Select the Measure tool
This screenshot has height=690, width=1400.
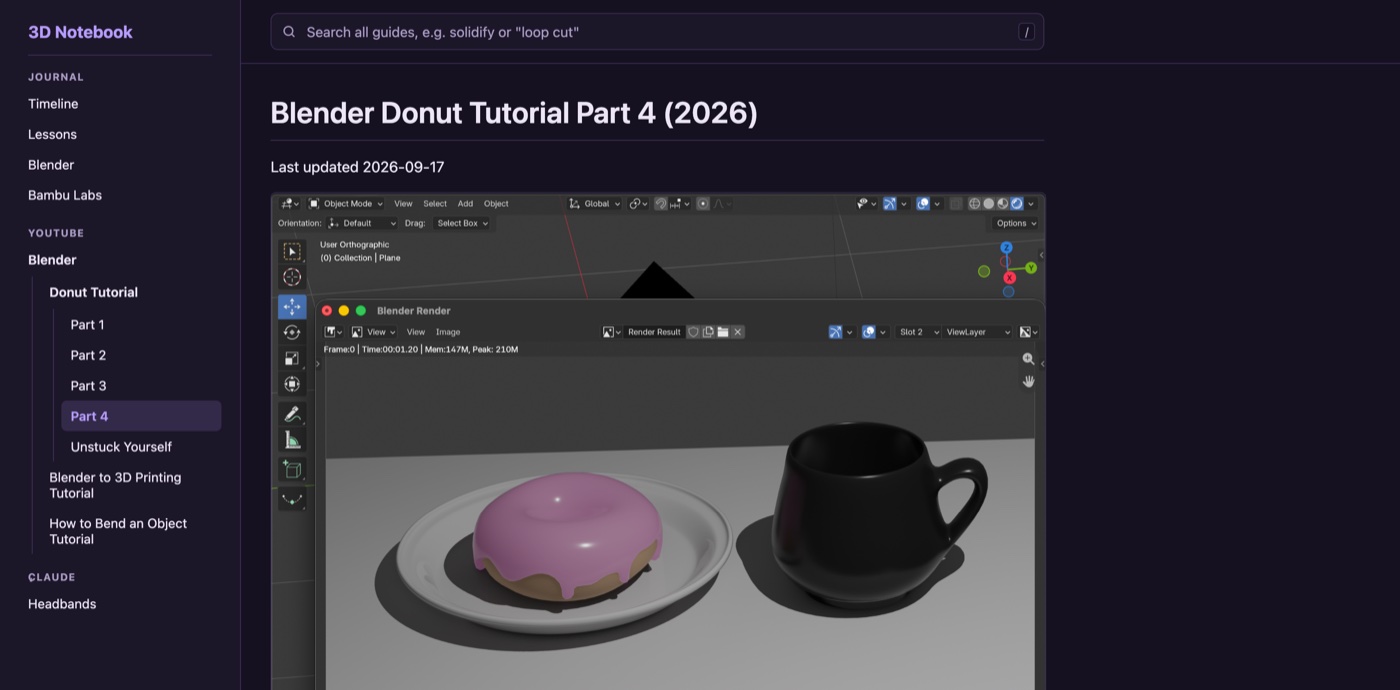coord(292,440)
